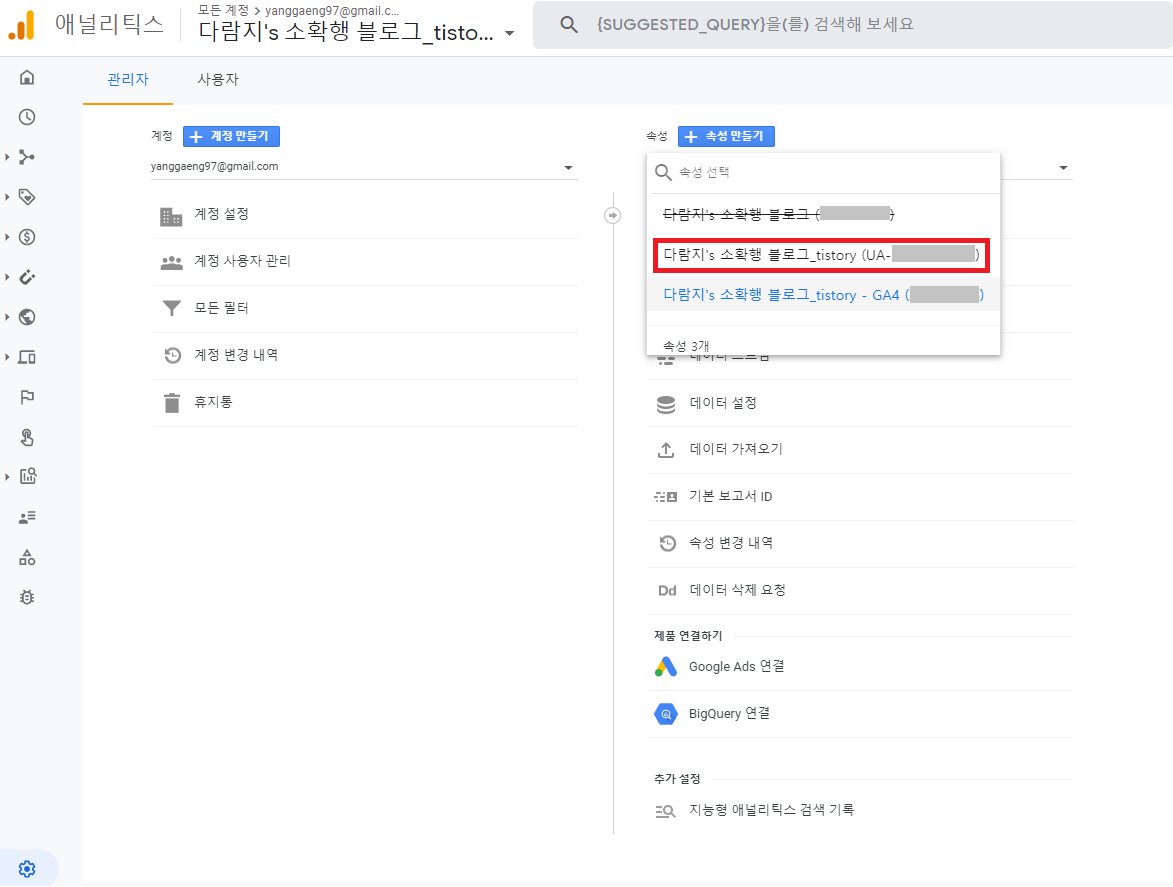
Task: Click the history icon beside 속성 변경 내역
Action: click(667, 544)
